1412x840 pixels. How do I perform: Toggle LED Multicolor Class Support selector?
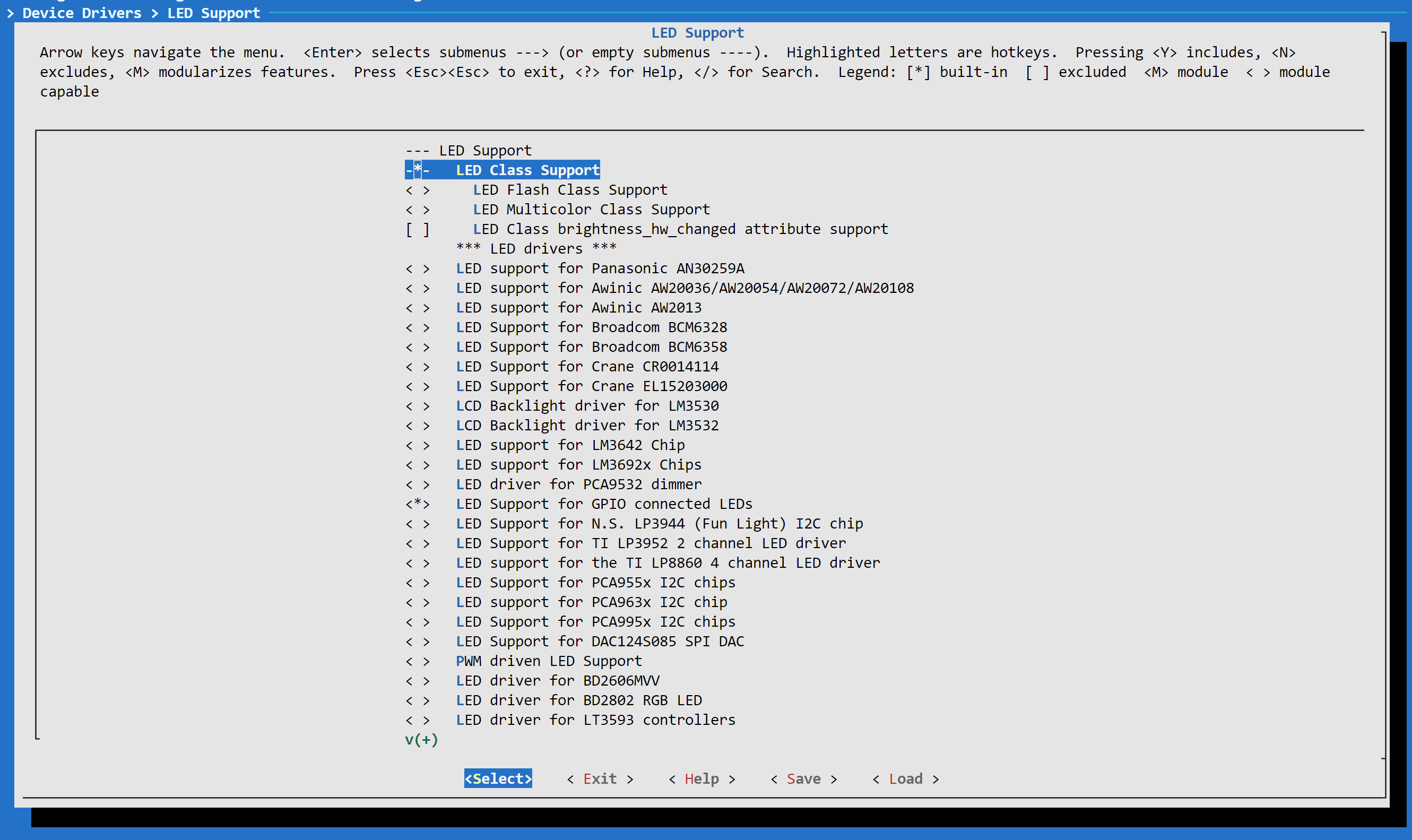tap(418, 210)
